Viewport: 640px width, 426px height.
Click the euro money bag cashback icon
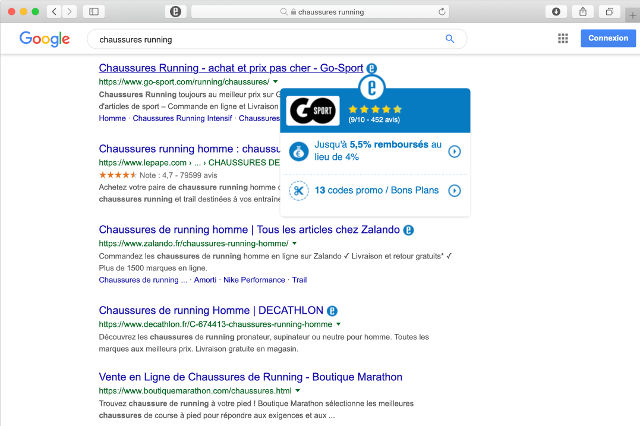tap(299, 151)
